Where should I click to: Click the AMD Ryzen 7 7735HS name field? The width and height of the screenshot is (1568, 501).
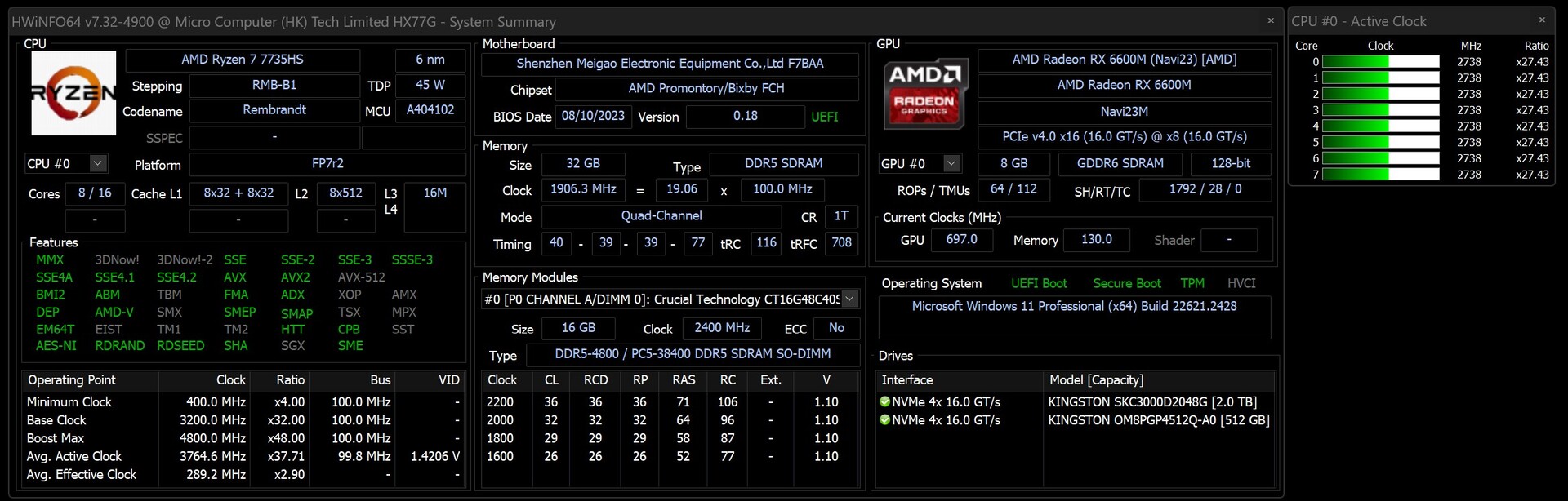pyautogui.click(x=243, y=60)
